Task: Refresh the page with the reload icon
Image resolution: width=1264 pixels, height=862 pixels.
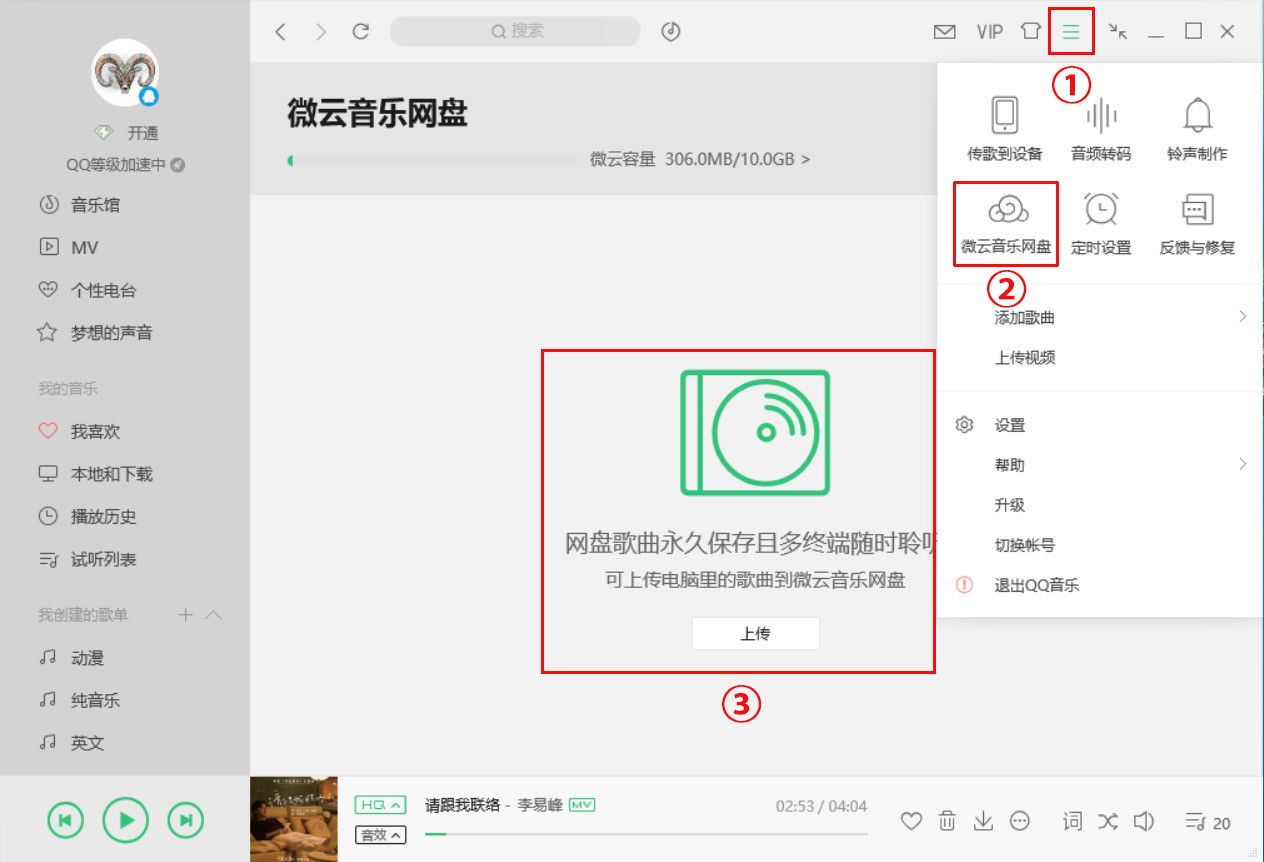Action: coord(361,32)
